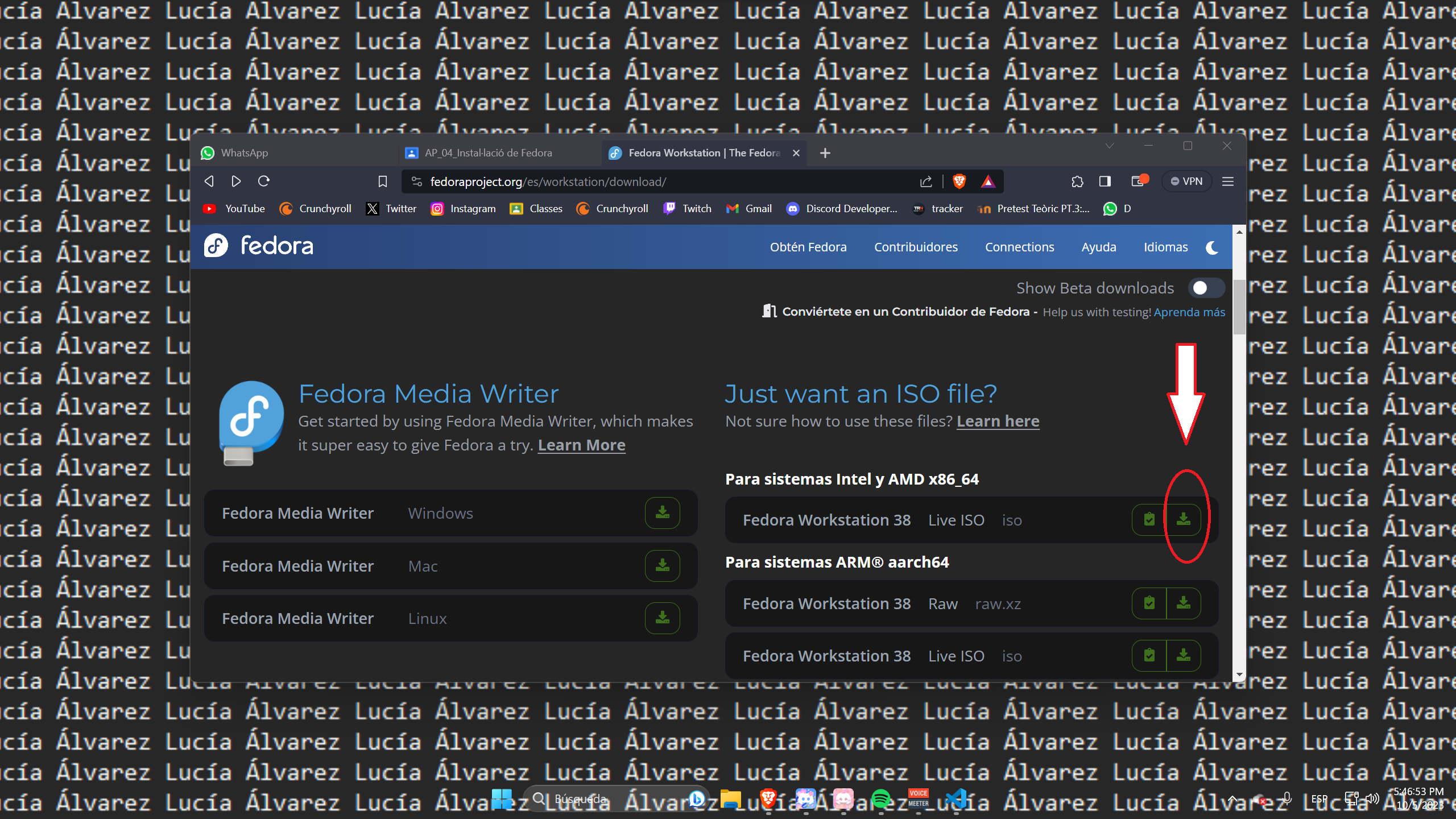Viewport: 1456px width, 819px height.
Task: Switch to the WhatsApp tab
Action: click(x=245, y=153)
